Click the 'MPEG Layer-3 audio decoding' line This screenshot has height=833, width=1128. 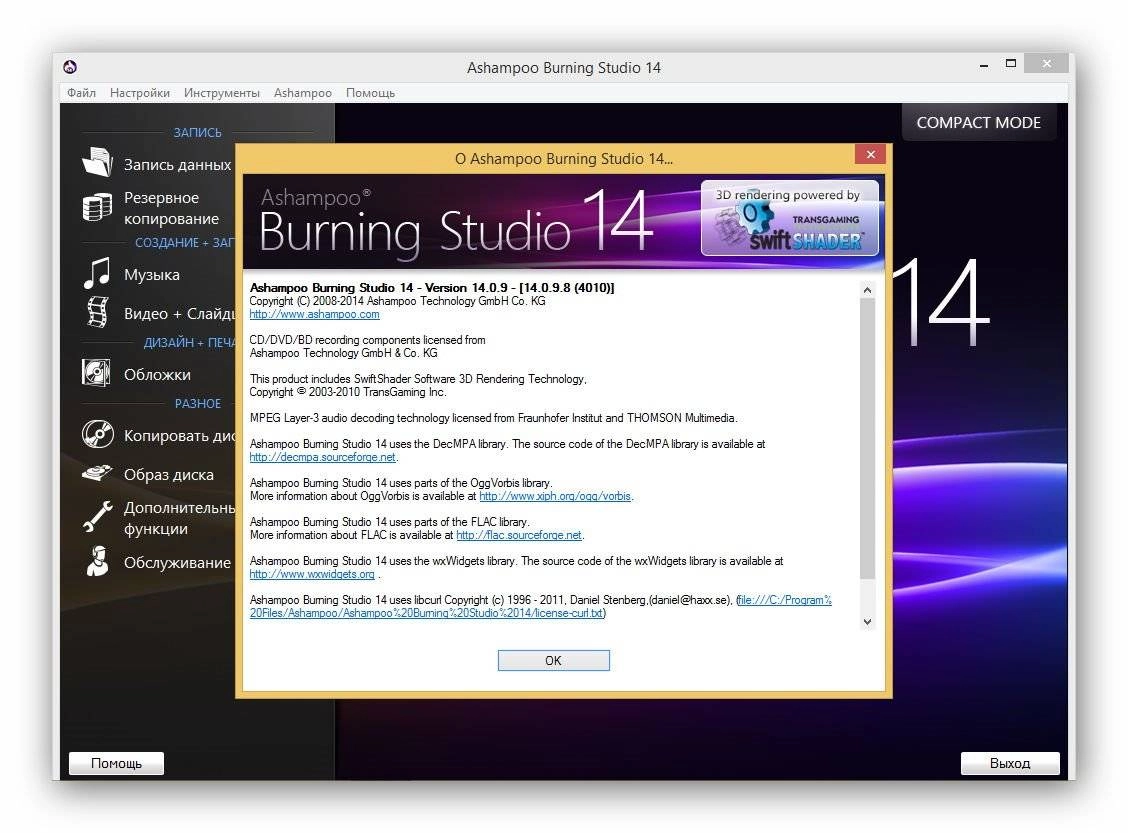pyautogui.click(x=494, y=418)
